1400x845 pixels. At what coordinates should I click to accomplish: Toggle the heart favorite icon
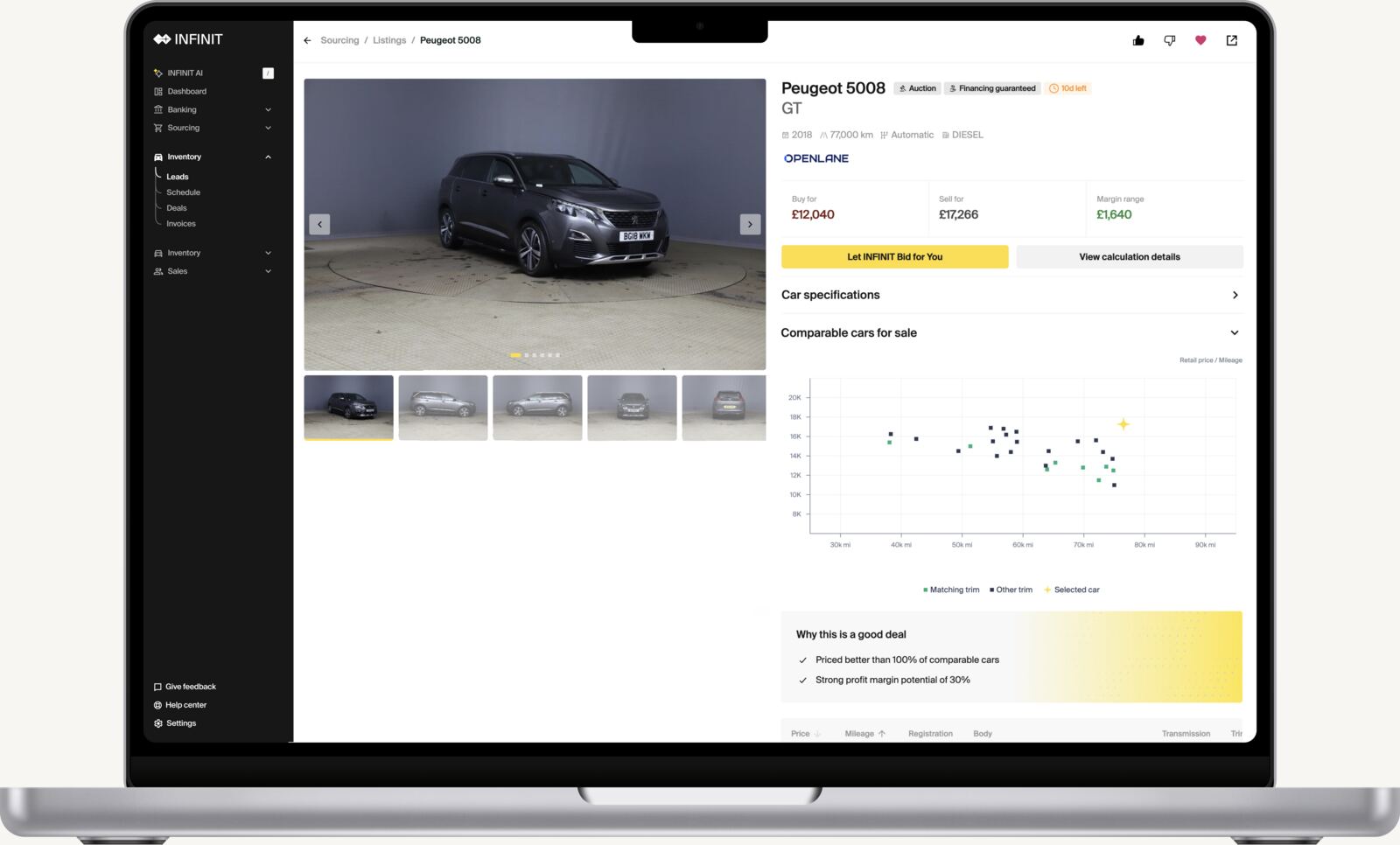1200,40
